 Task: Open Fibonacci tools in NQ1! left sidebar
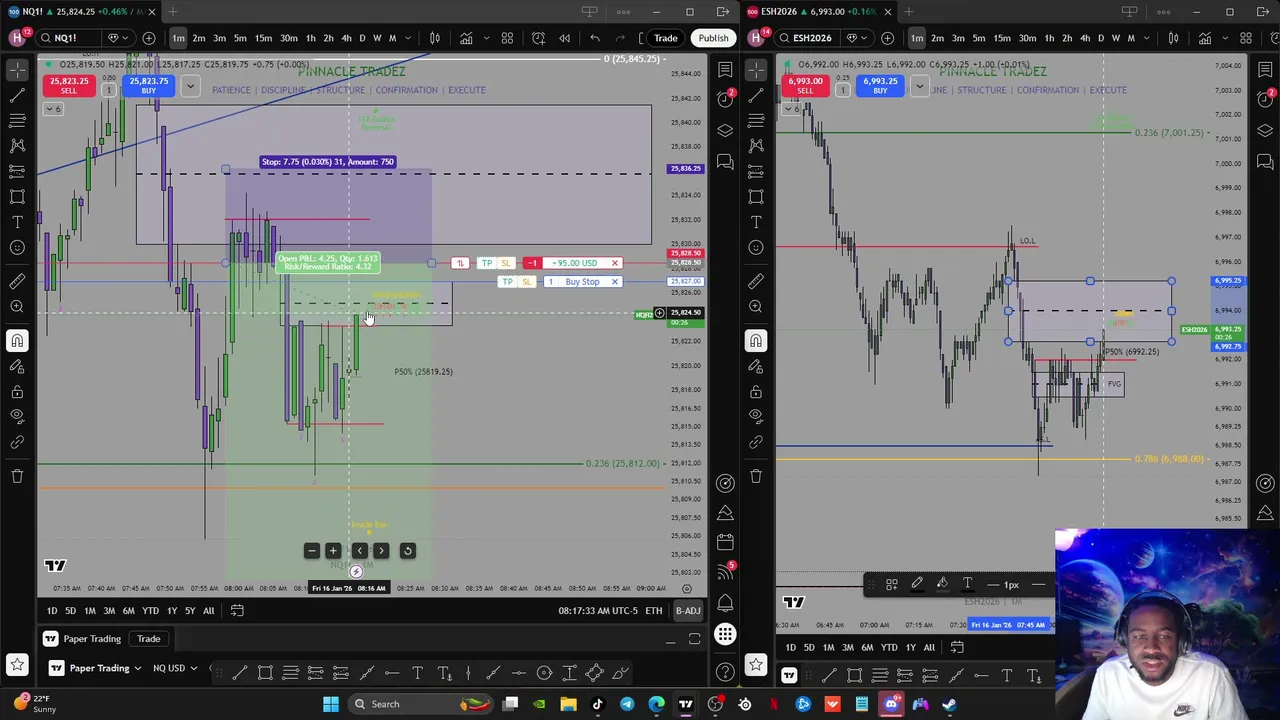(17, 120)
